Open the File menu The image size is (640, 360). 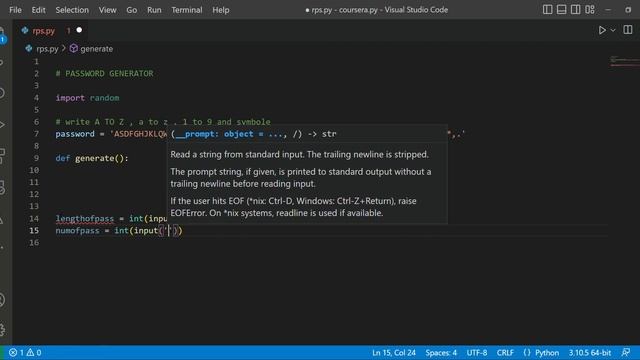coord(15,10)
